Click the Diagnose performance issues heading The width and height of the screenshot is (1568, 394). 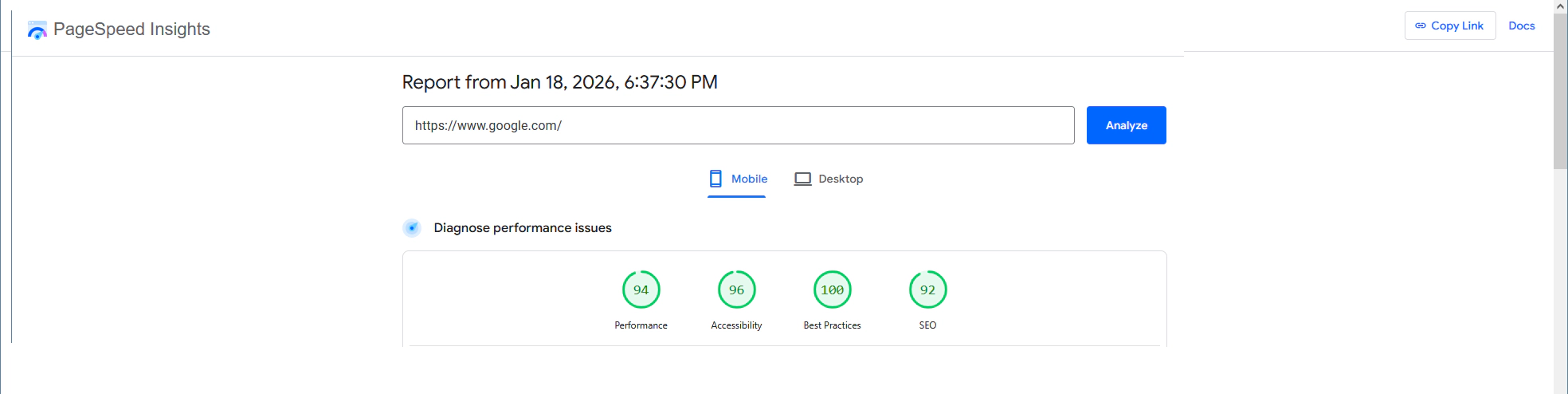(x=523, y=228)
